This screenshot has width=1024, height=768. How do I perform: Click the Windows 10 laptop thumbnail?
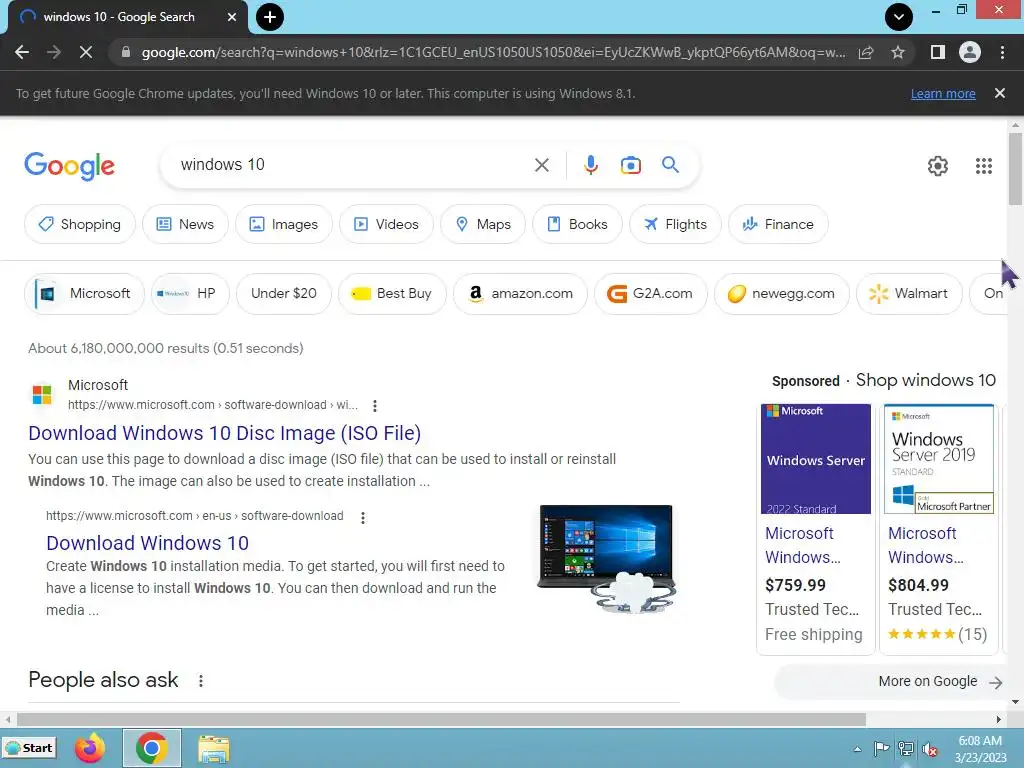point(606,557)
